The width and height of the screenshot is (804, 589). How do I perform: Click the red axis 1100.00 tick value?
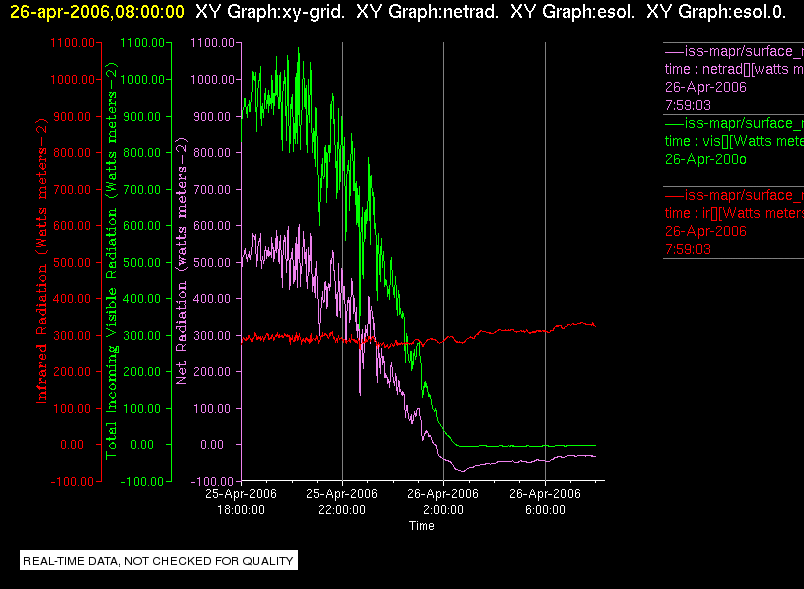point(72,43)
